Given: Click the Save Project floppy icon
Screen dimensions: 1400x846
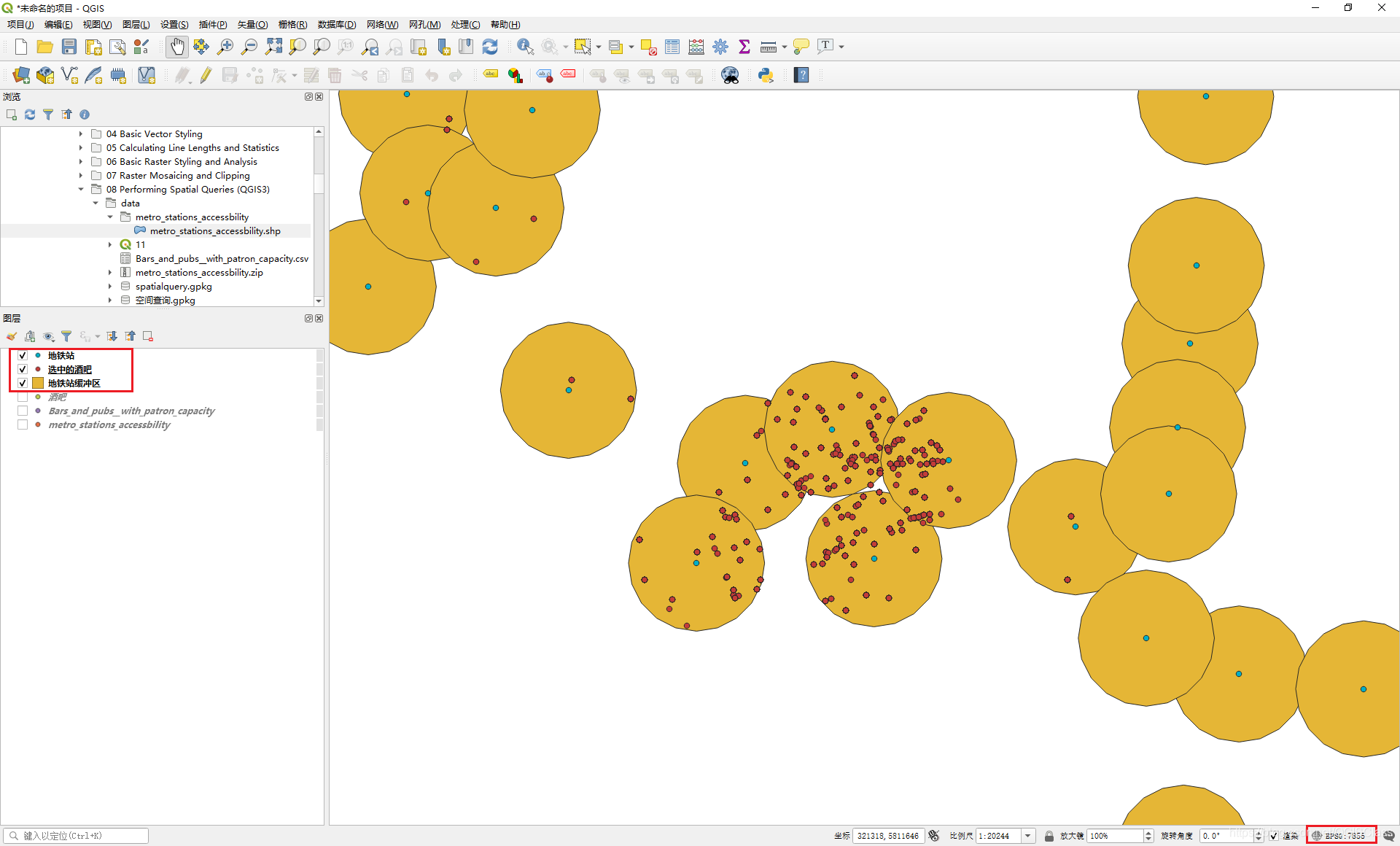Looking at the screenshot, I should 69,47.
